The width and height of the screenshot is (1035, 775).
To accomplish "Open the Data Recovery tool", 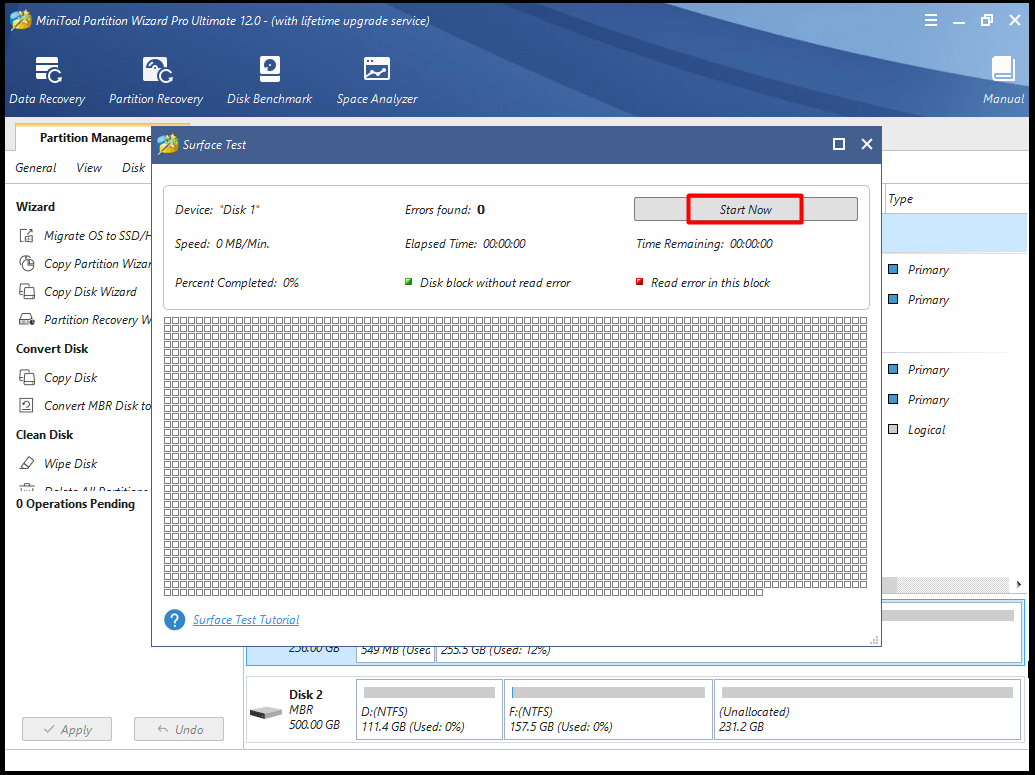I will pos(48,81).
